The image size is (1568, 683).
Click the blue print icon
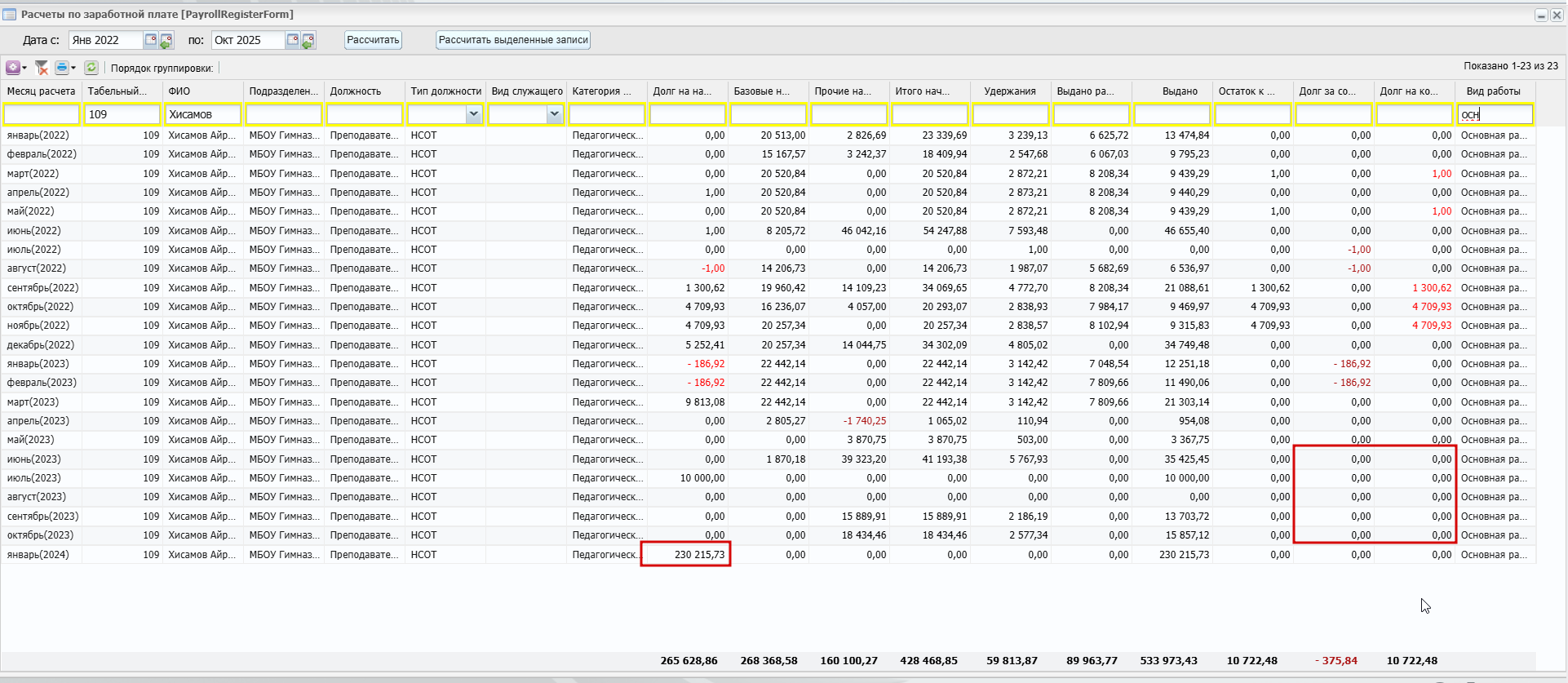61,68
